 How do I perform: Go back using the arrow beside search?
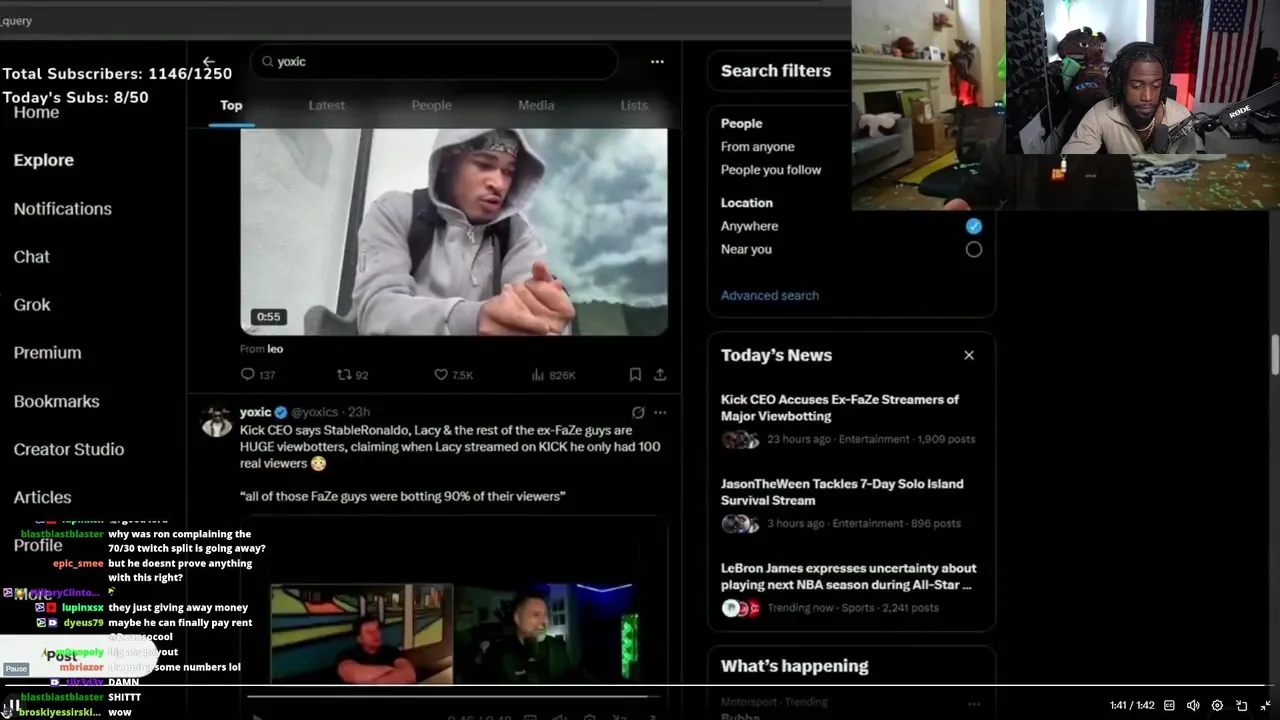208,62
